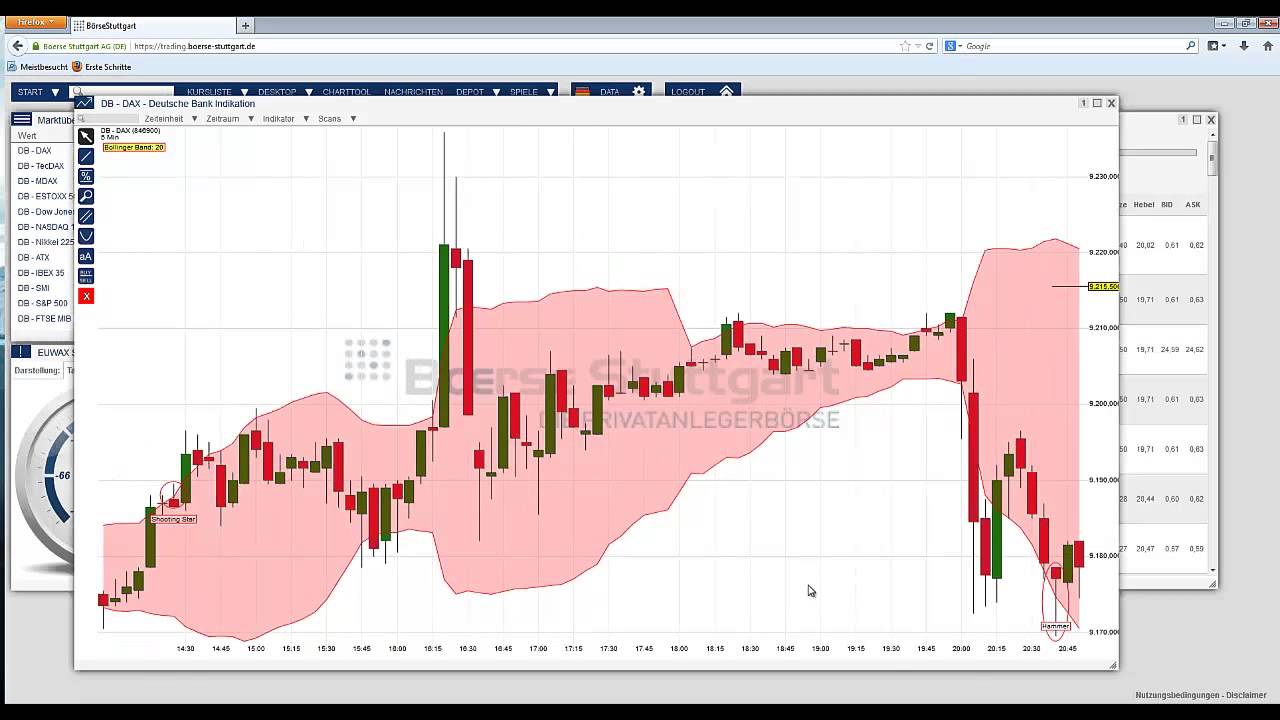This screenshot has width=1280, height=720.
Task: Click scroll-down arrow in right background window
Action: (x=1213, y=570)
